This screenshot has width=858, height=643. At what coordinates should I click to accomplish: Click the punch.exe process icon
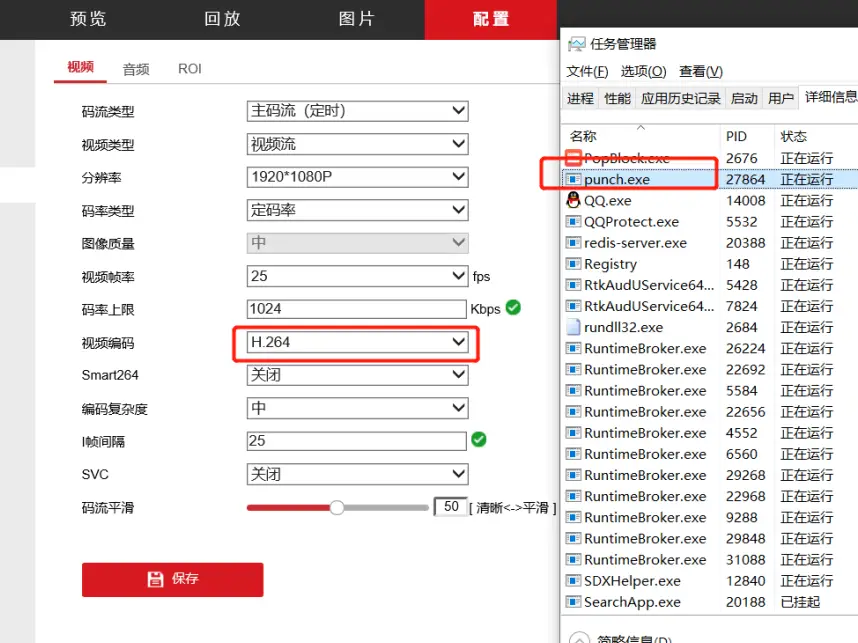(x=573, y=179)
